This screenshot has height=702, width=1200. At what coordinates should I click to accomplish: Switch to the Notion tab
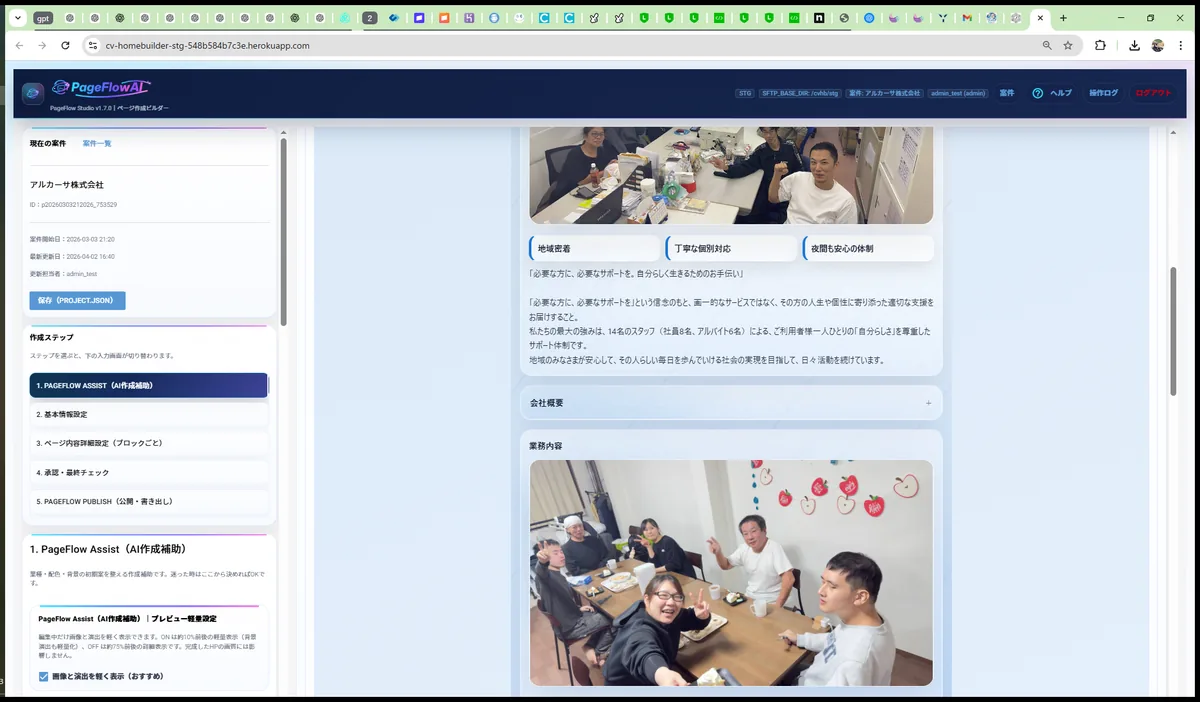tap(819, 18)
